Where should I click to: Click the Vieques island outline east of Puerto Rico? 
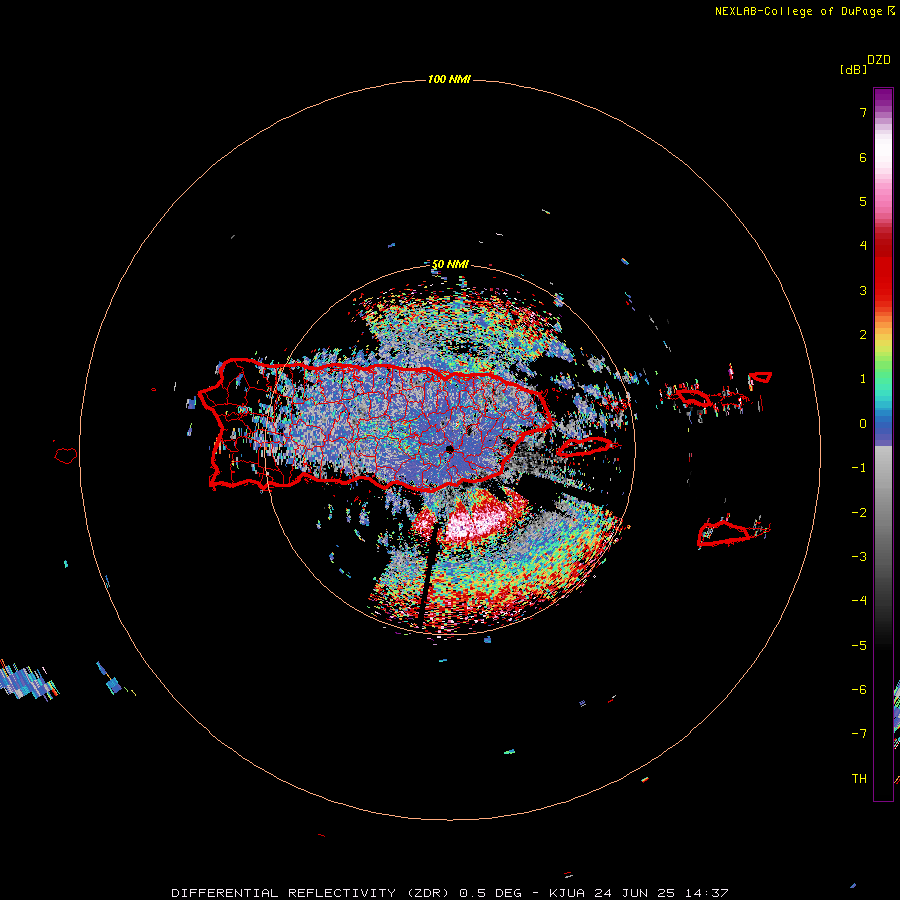(x=585, y=446)
